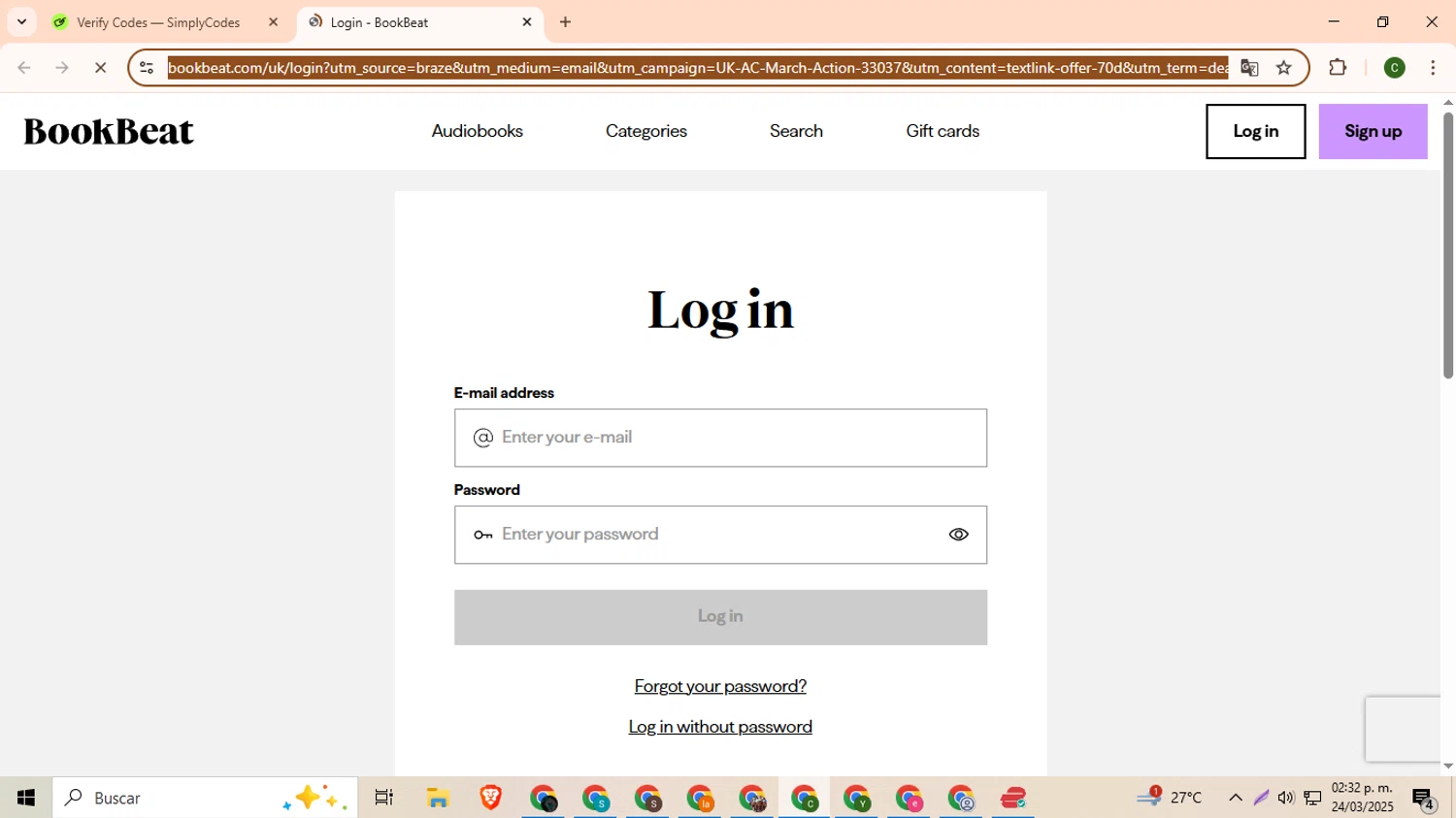This screenshot has width=1456, height=818.
Task: Open the notification center icon
Action: (x=1424, y=799)
